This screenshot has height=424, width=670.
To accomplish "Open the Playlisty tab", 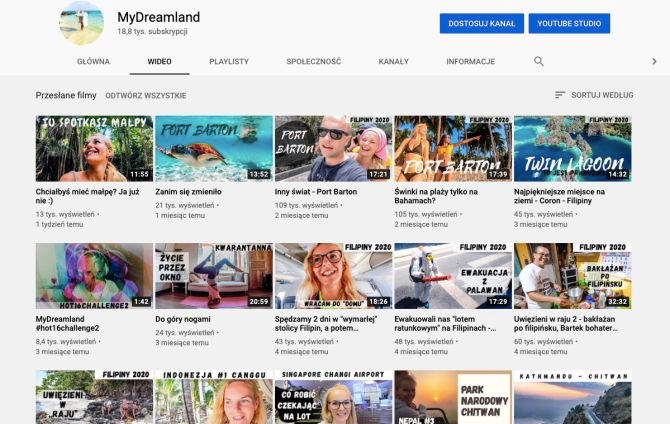I will (229, 61).
